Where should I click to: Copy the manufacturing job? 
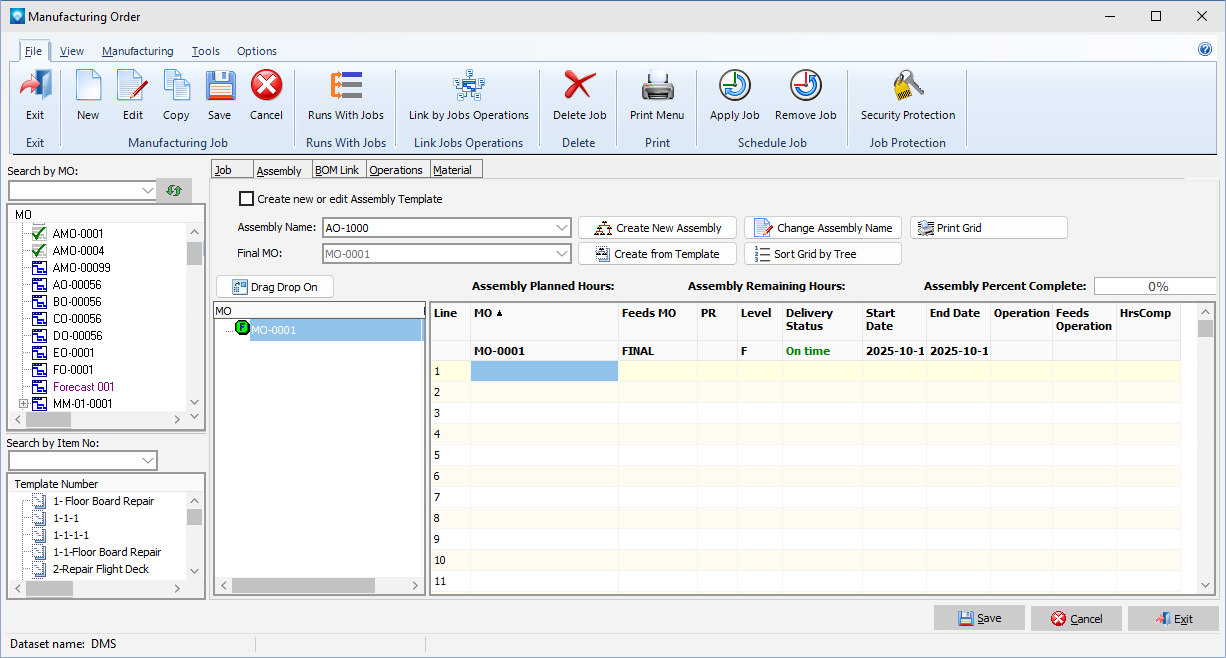pos(176,86)
